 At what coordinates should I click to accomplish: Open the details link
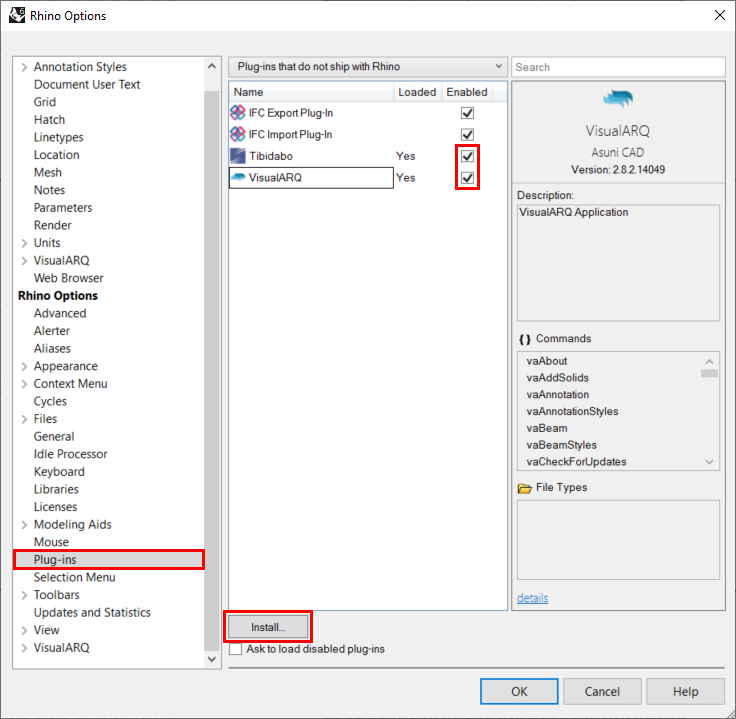point(532,598)
